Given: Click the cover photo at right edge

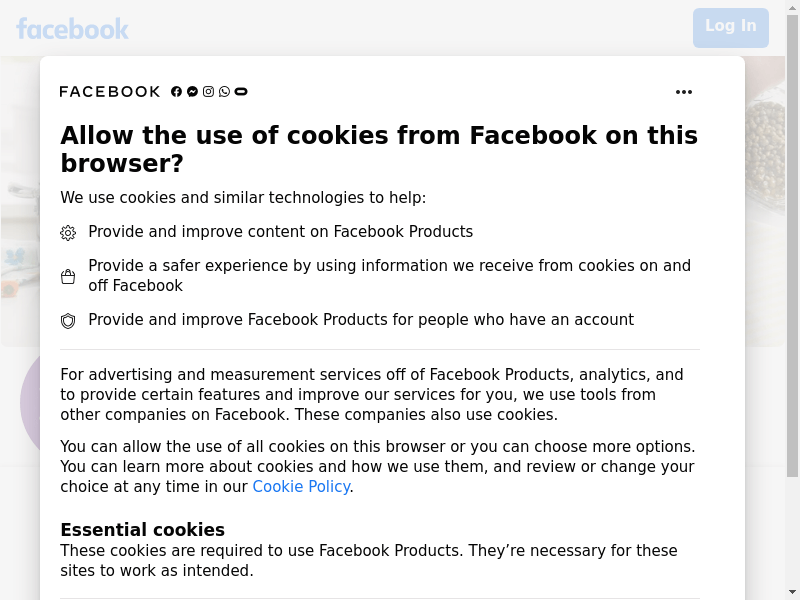Looking at the screenshot, I should coord(765,202).
